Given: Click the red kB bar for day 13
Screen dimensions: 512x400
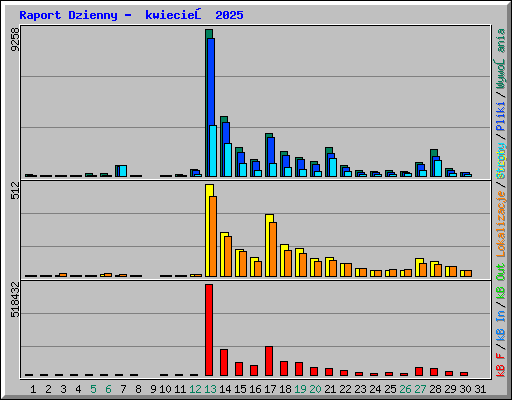Looking at the screenshot, I should 209,330.
